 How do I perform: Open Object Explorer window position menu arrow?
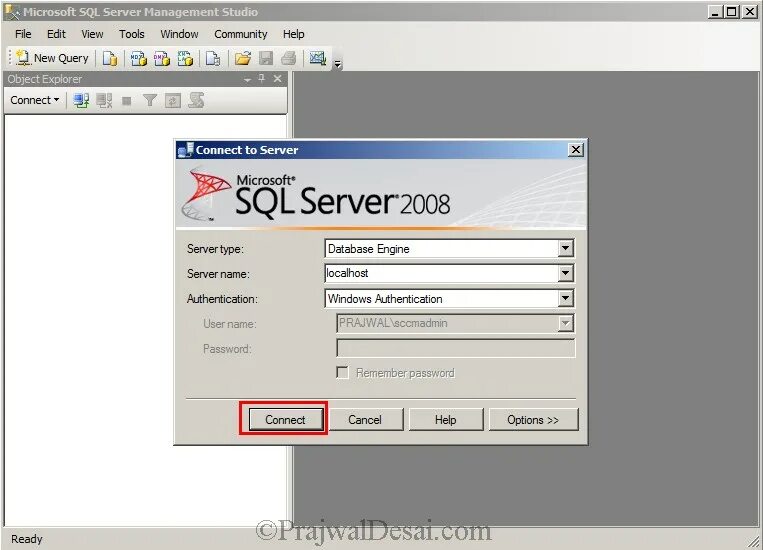pos(248,79)
